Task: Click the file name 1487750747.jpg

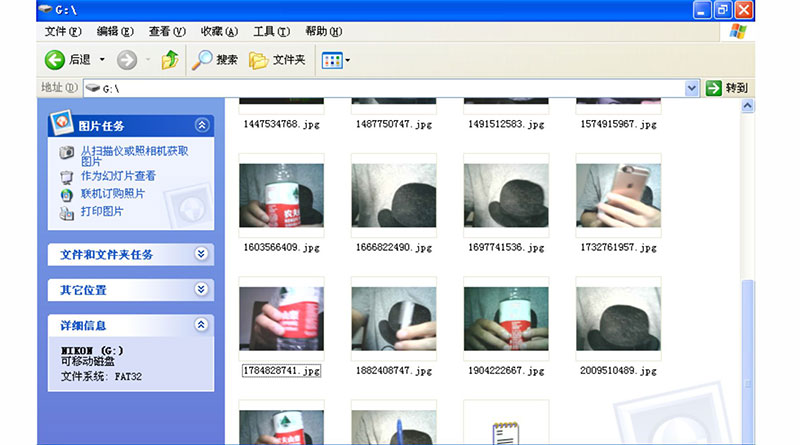Action: (x=394, y=124)
